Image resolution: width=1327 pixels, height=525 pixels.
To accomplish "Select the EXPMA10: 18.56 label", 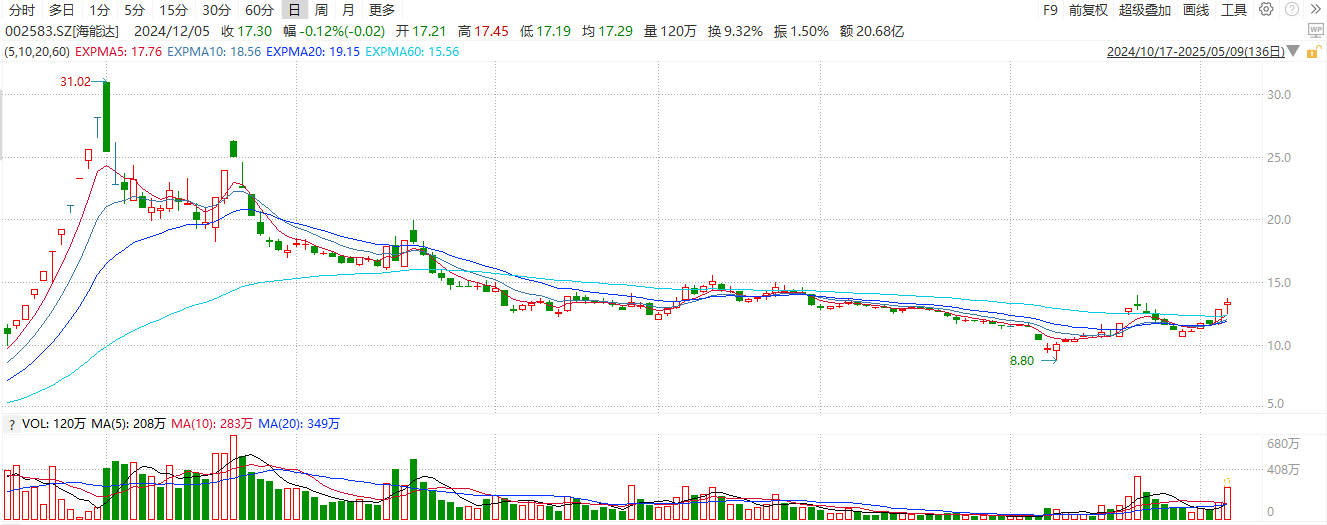I will [215, 52].
